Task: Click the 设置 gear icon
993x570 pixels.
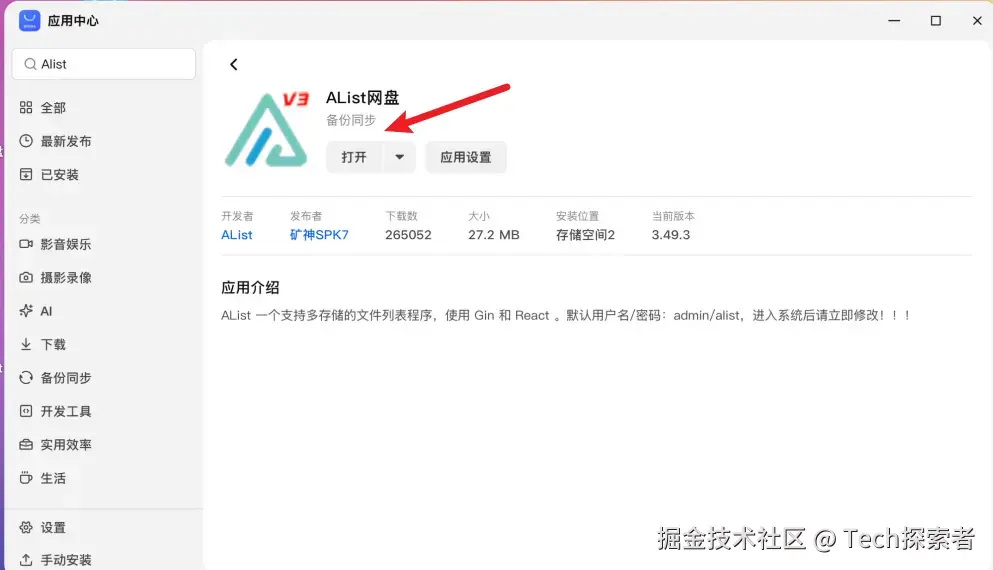Action: (x=26, y=527)
